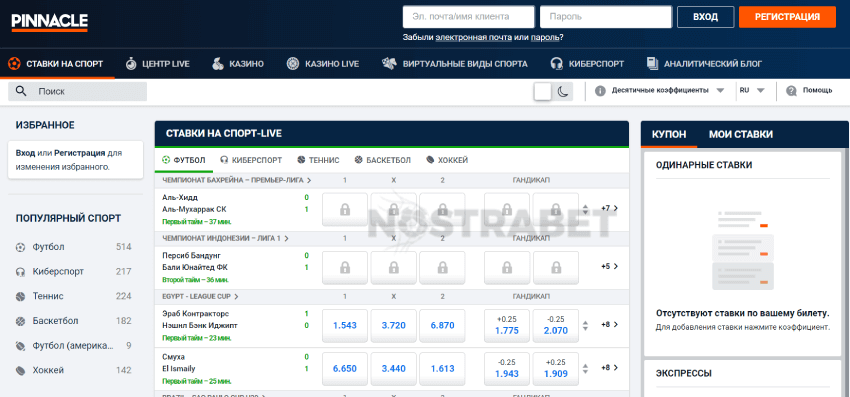Switch handicap lines with Аль-Хидд stepper arrows
The width and height of the screenshot is (850, 397).
585,209
